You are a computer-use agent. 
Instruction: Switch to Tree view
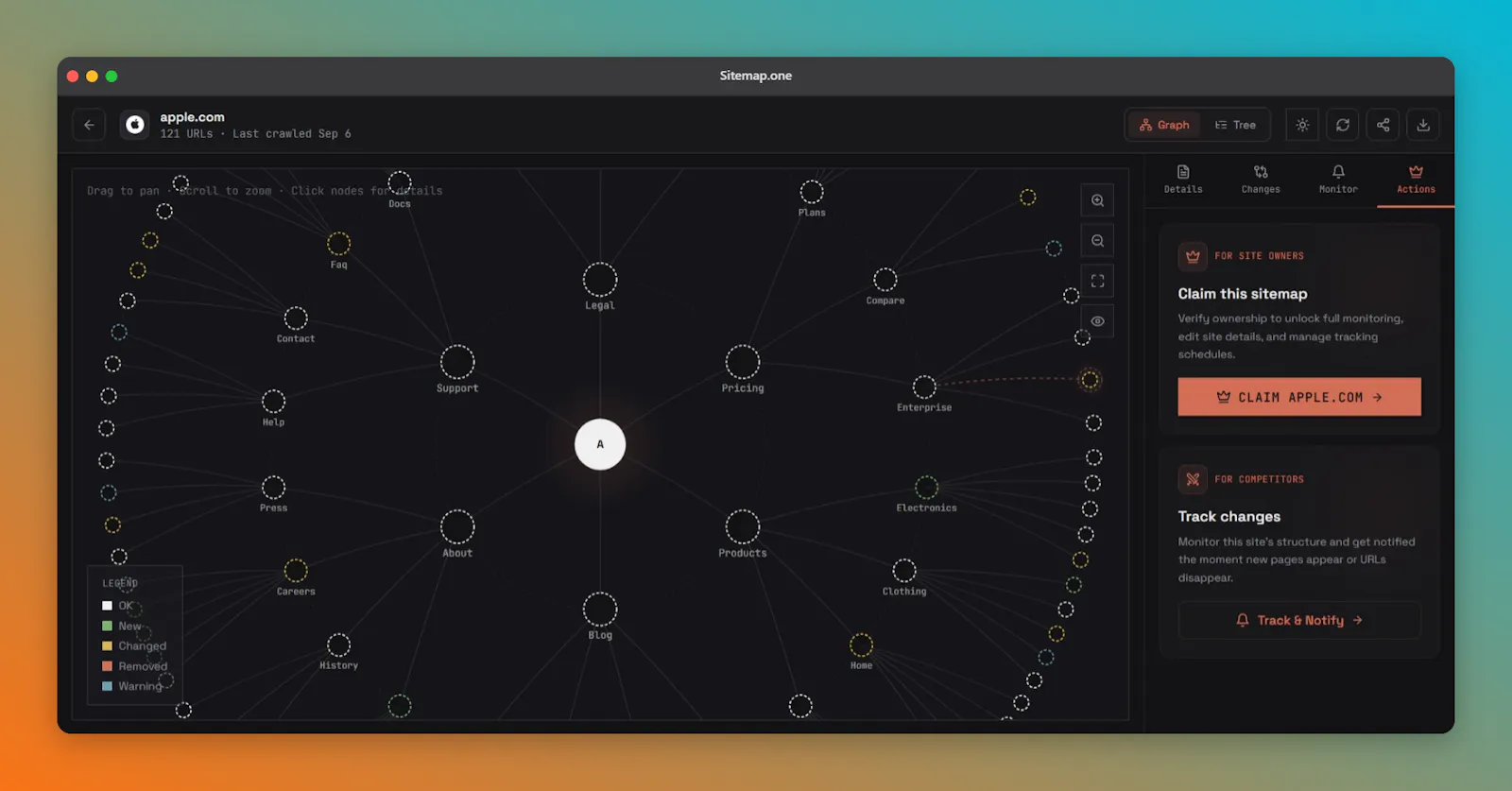1235,125
